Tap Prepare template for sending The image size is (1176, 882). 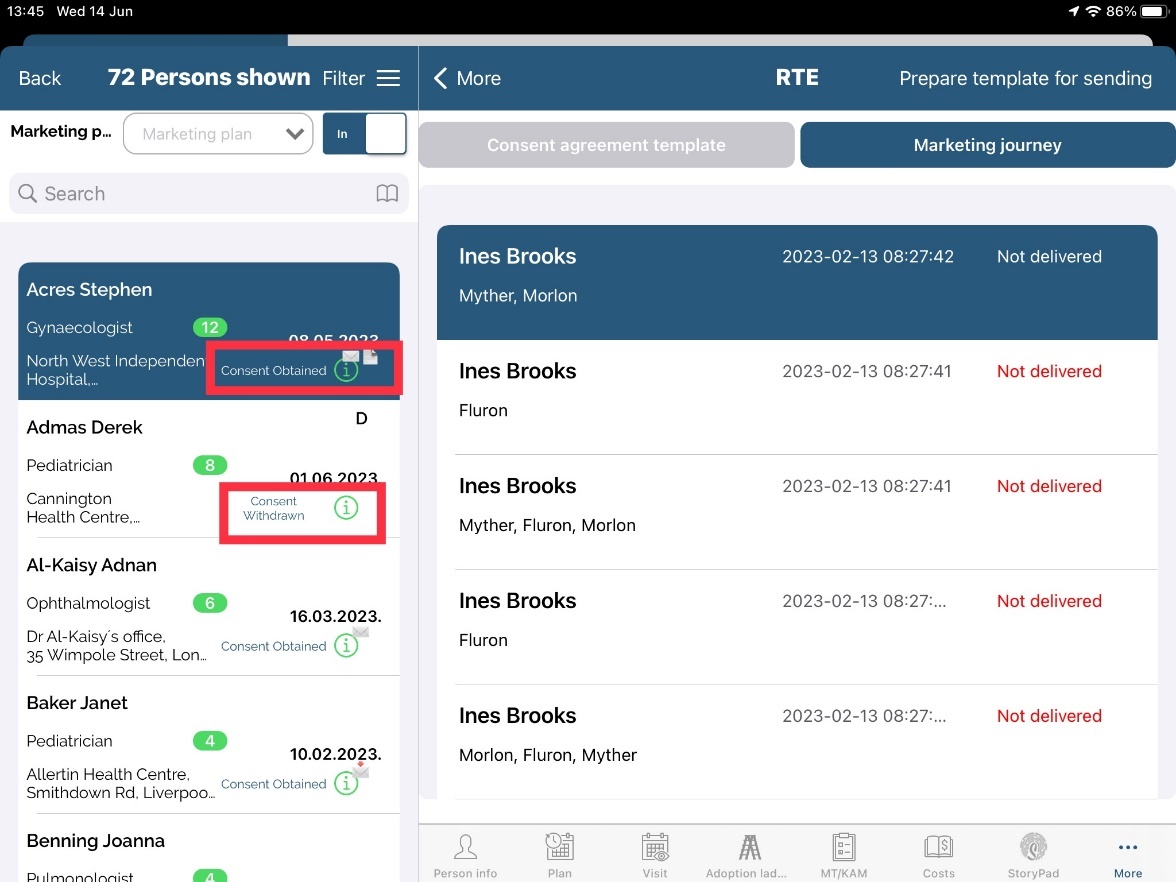1025,78
